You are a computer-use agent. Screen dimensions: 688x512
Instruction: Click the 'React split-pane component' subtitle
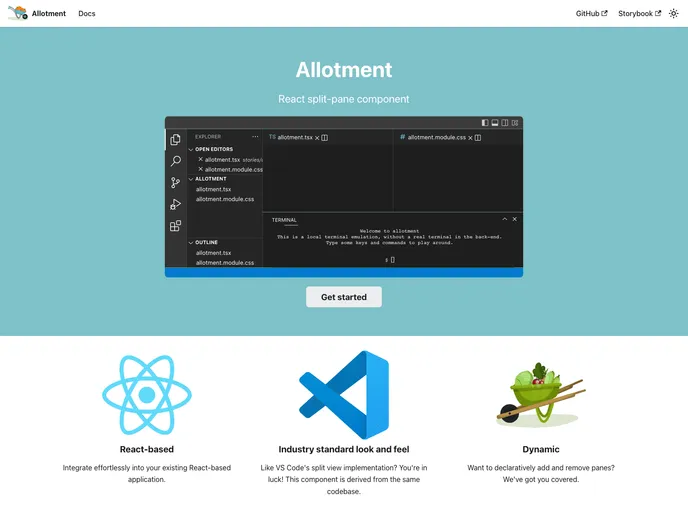click(344, 99)
